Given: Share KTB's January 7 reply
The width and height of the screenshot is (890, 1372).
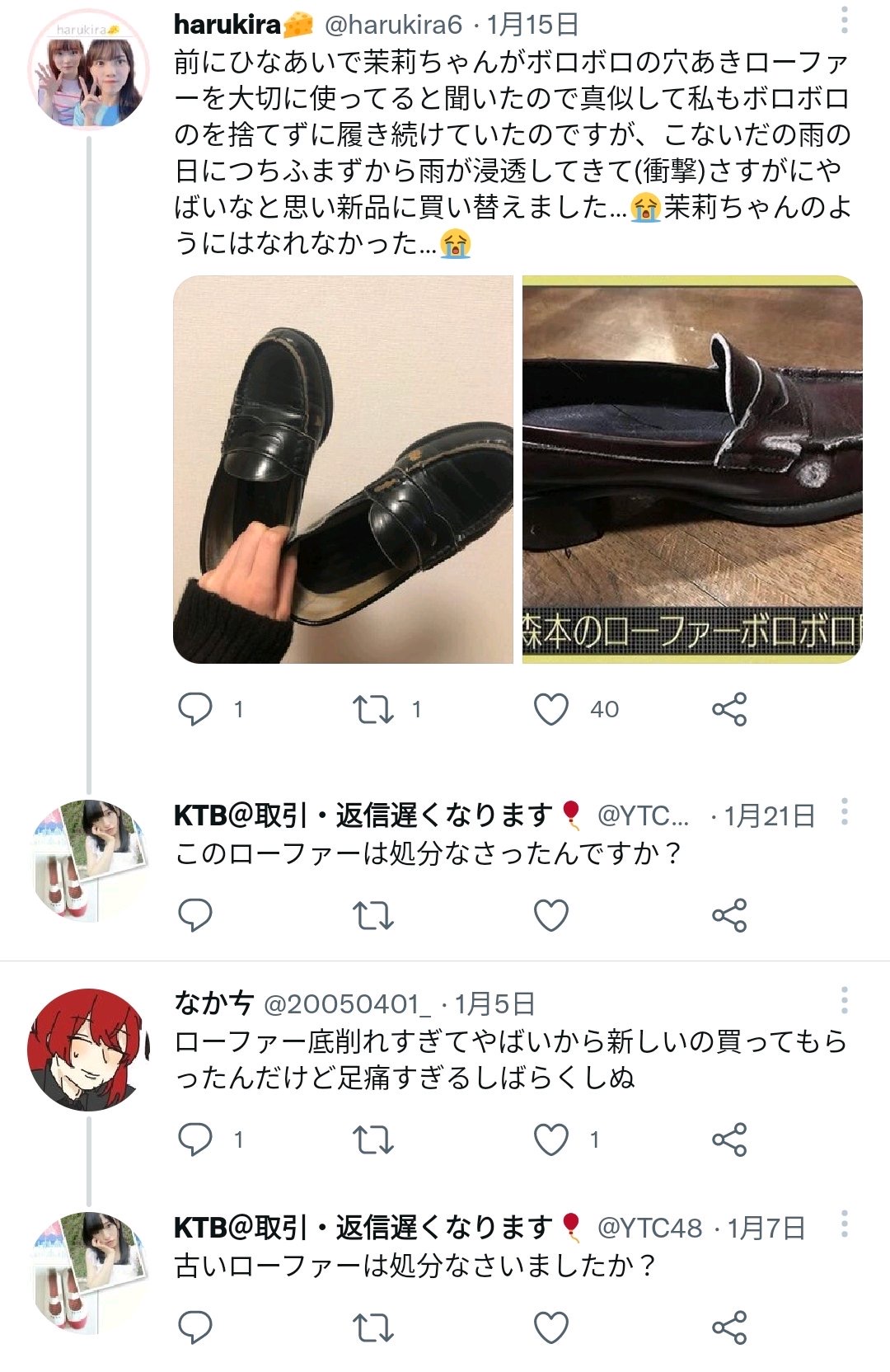Looking at the screenshot, I should tap(729, 1327).
